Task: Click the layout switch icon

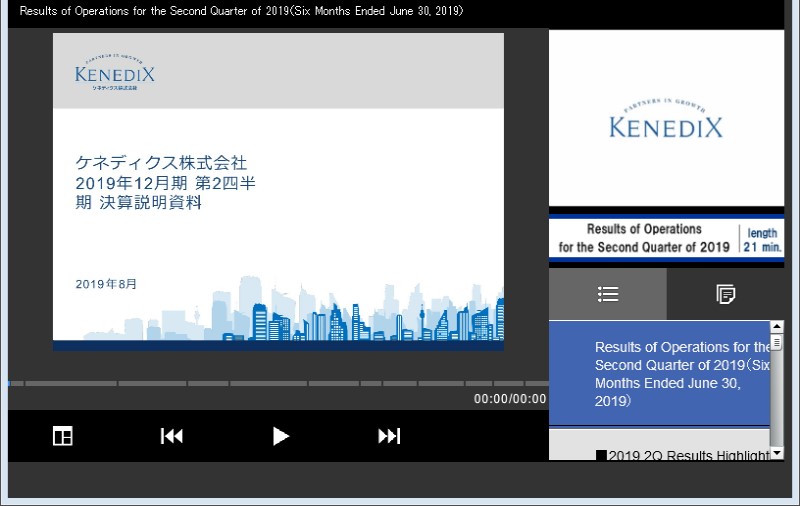Action: pos(63,436)
